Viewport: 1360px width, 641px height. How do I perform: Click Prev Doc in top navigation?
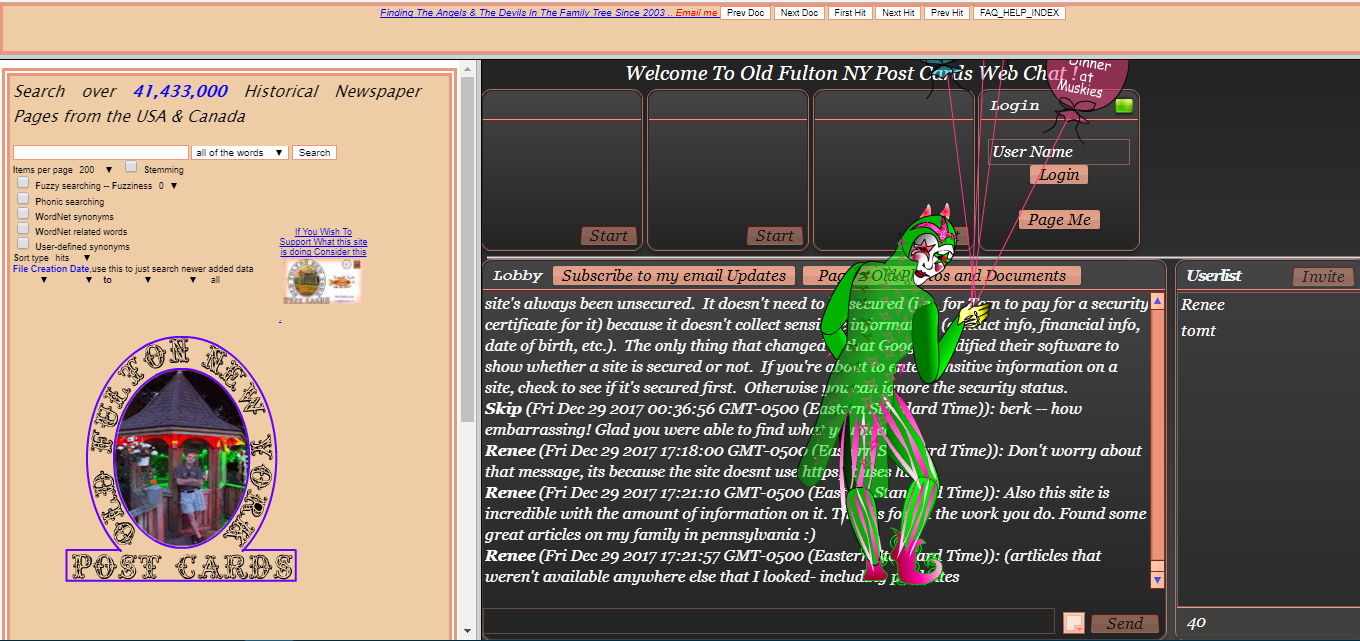coord(745,13)
